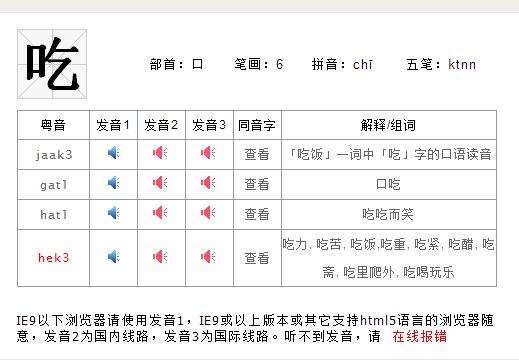519x360 pixels.
Task: Click the 粤音 column header
Action: [x=53, y=125]
